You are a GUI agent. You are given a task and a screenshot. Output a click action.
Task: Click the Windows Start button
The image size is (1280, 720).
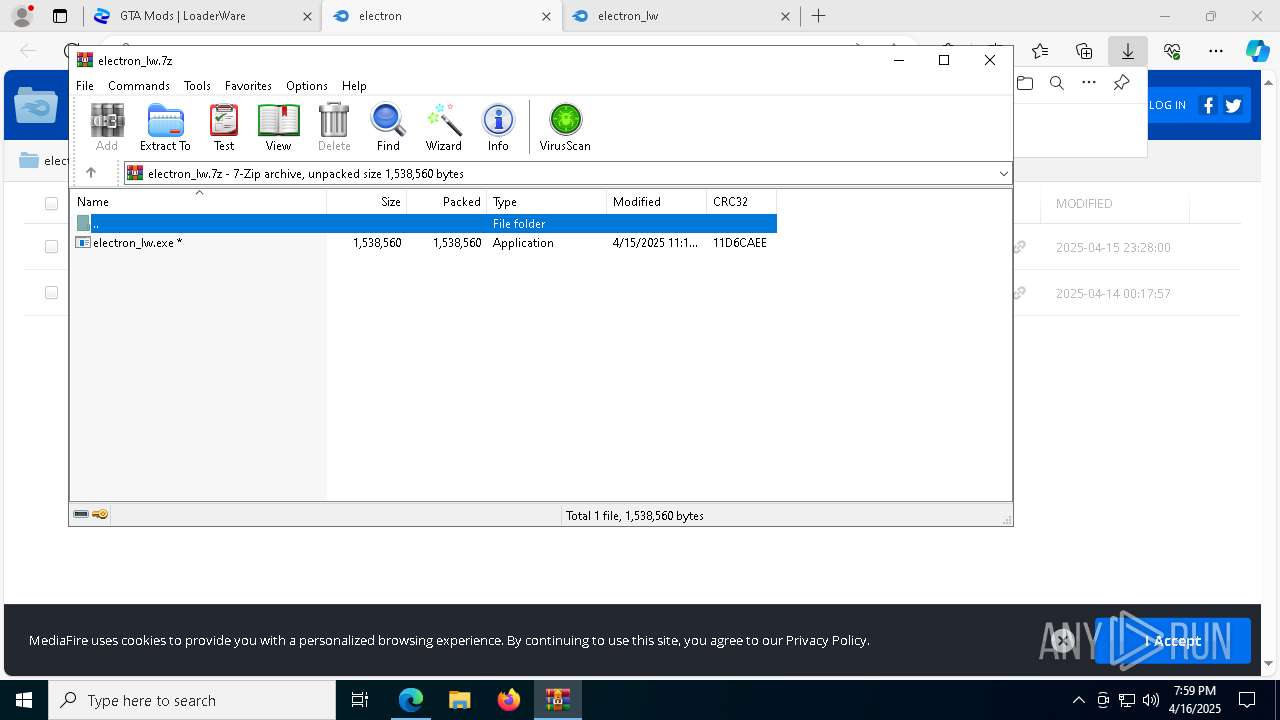(24, 700)
